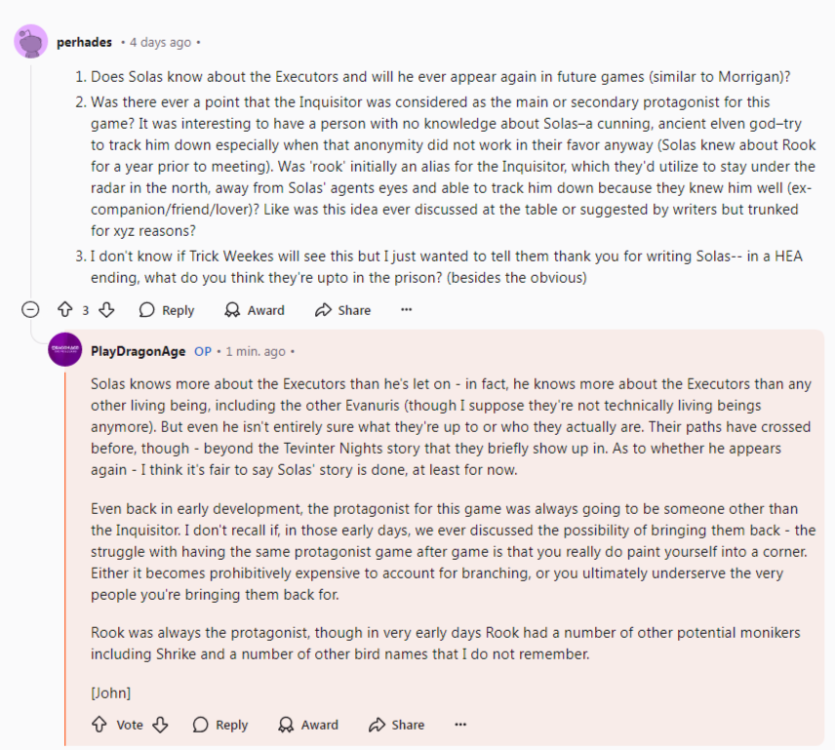This screenshot has height=750, width=835.
Task: Downvote the PlayDragonAge reply
Action: pos(160,724)
